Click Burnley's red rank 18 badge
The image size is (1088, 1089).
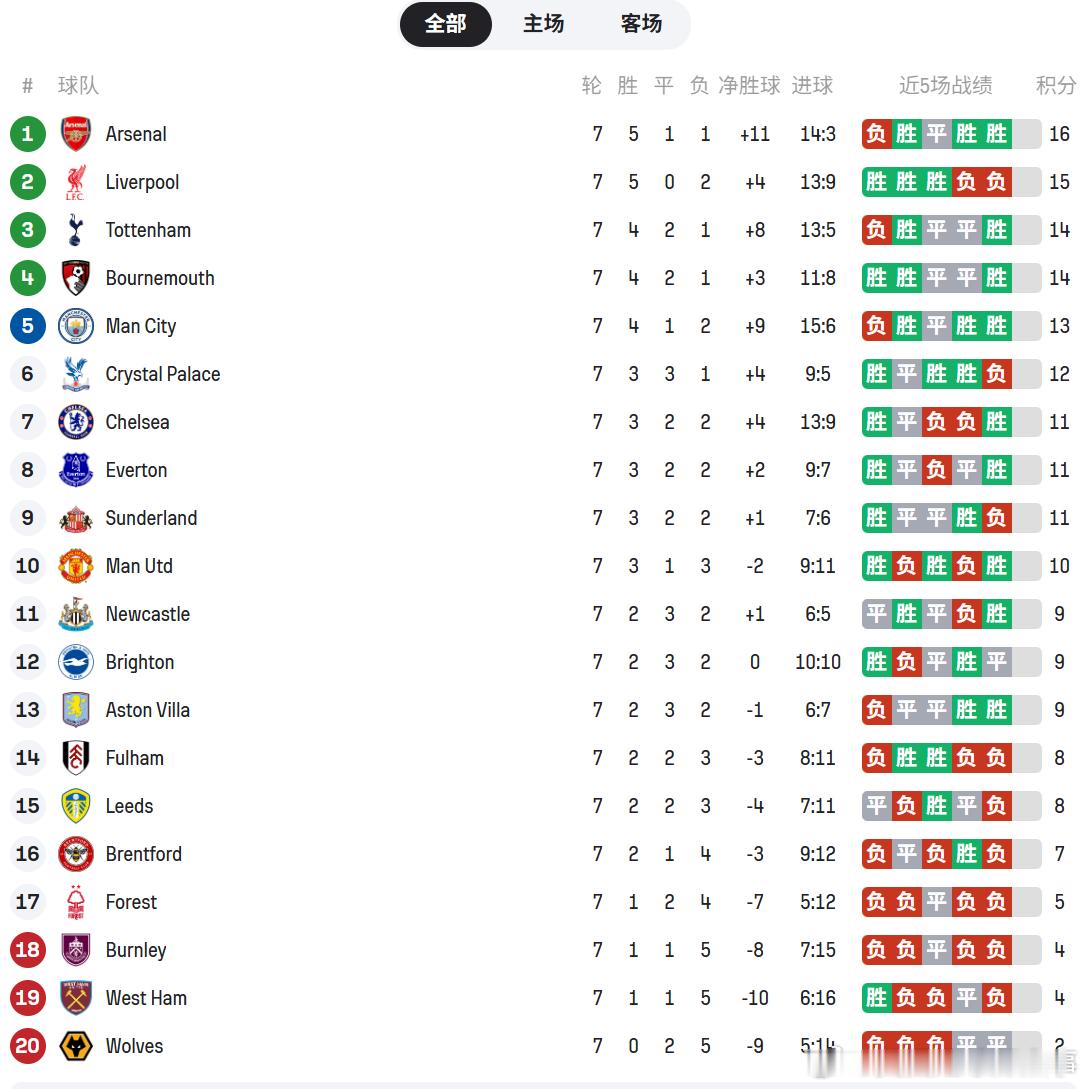(x=28, y=950)
